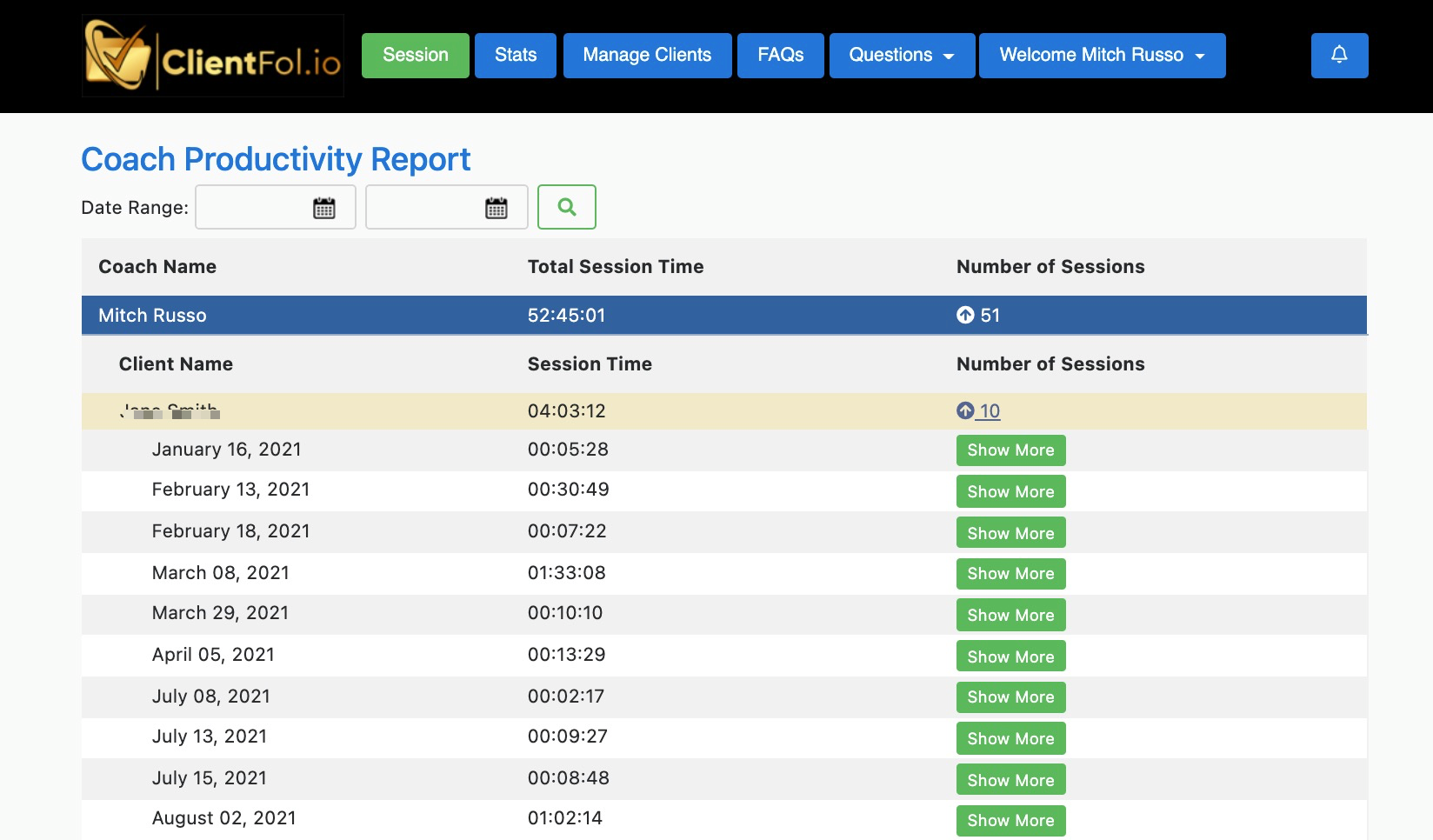Select the February 18, 2021 date
This screenshot has height=840, width=1433.
pos(230,531)
